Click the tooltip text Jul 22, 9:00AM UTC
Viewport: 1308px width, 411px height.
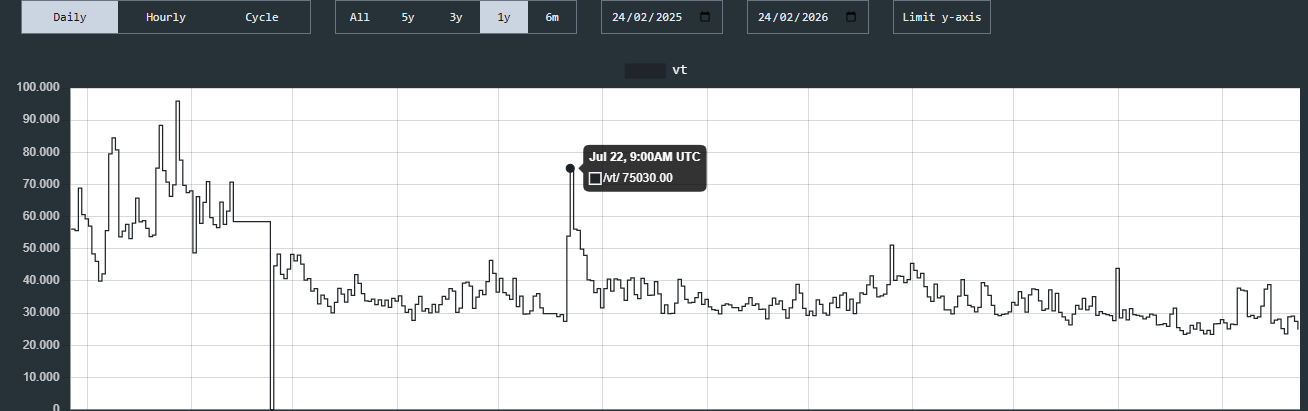click(x=645, y=157)
